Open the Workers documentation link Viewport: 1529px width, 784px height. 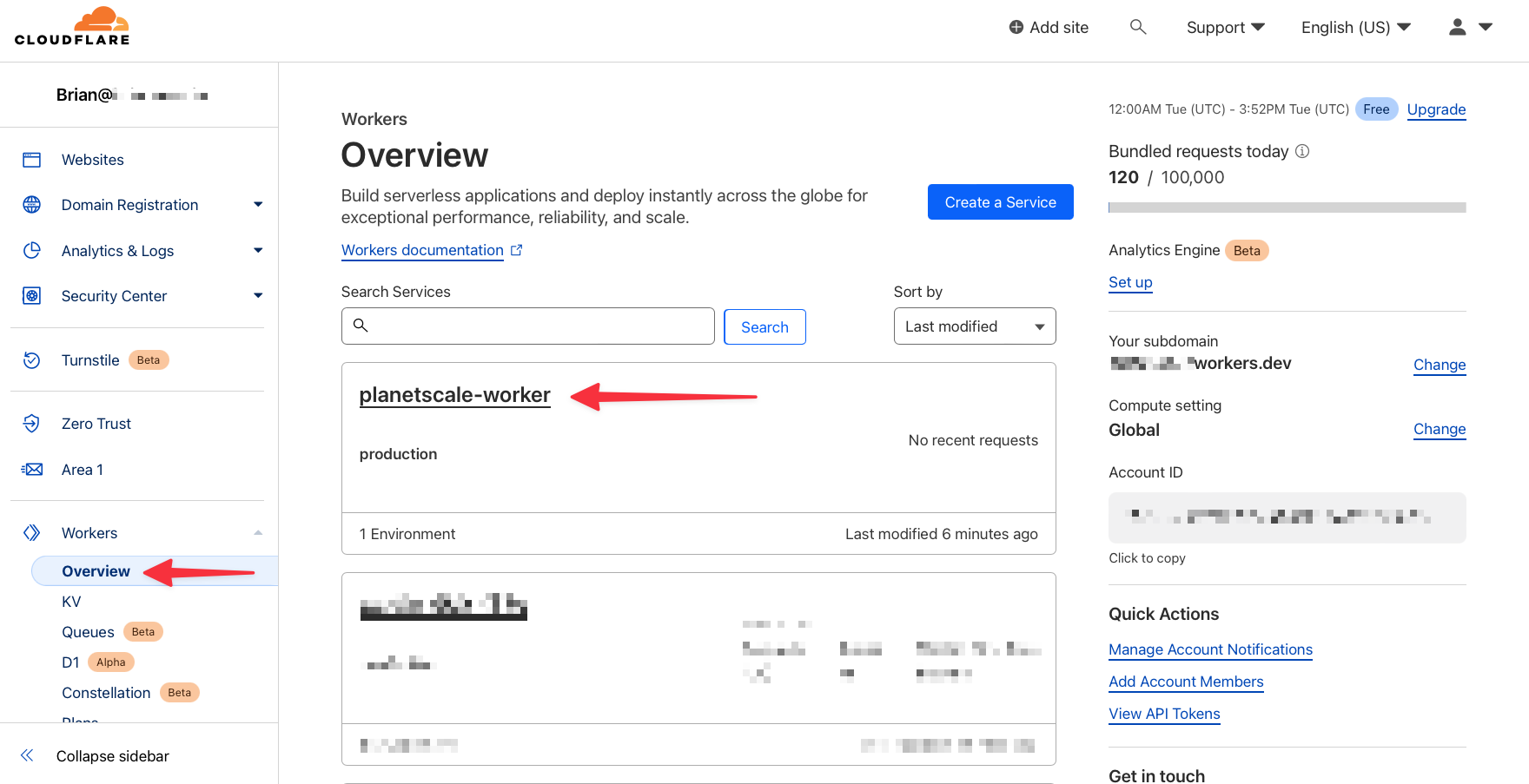(422, 250)
